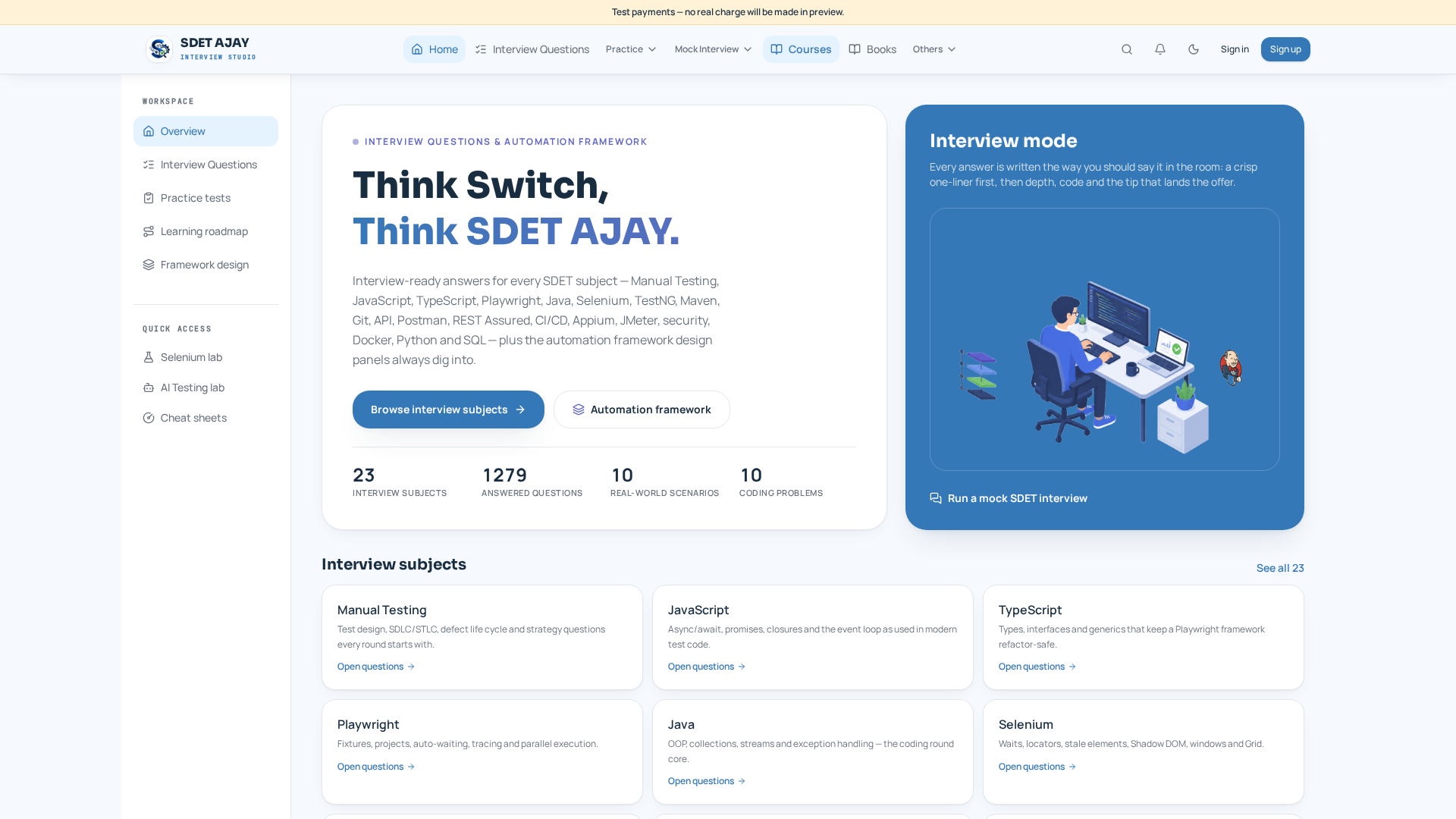The width and height of the screenshot is (1456, 819).
Task: Click See all 23 link
Action: click(x=1280, y=568)
